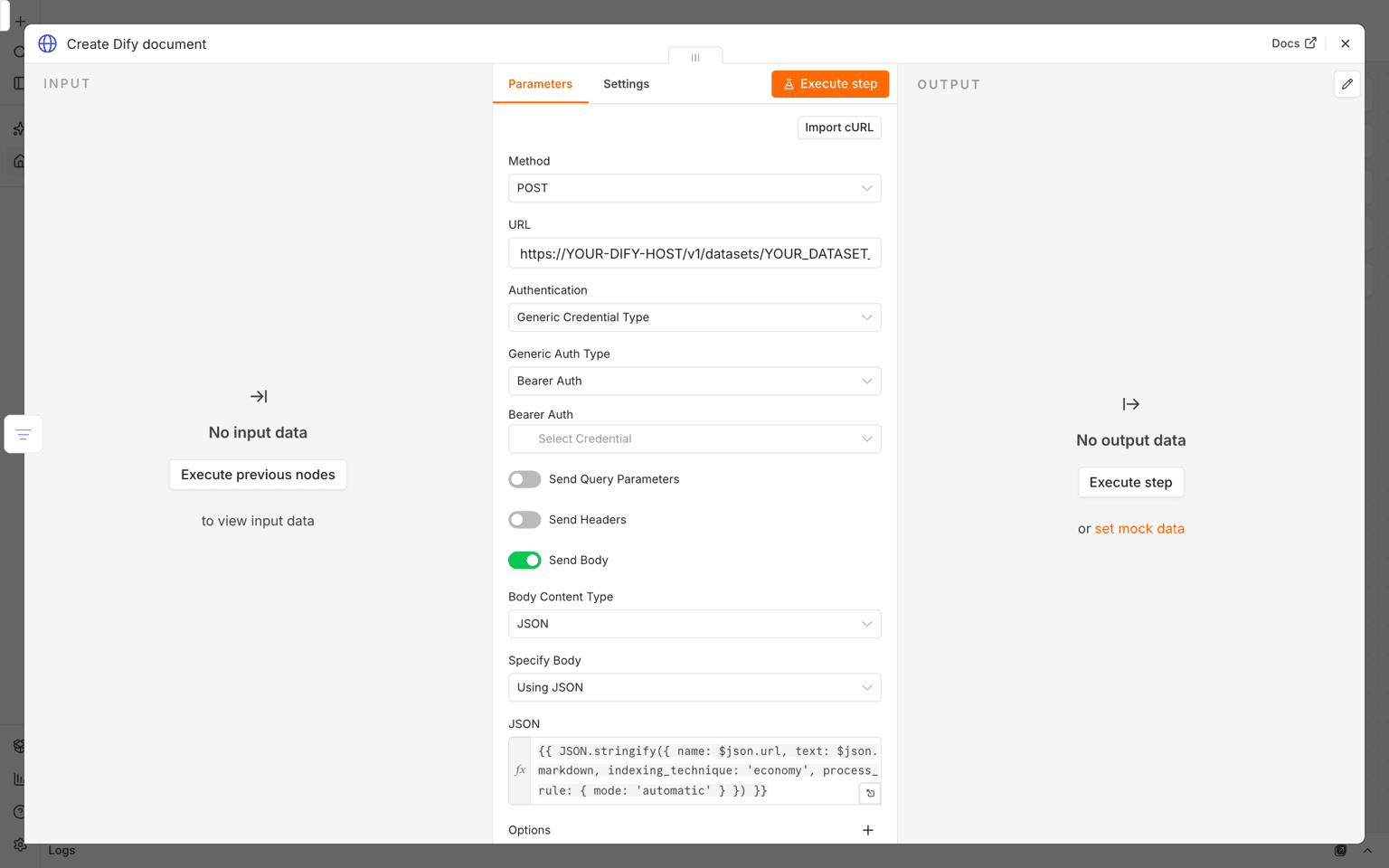Click the expand editor icon in JSON field
Screen dimensions: 1389x868
click(870, 793)
